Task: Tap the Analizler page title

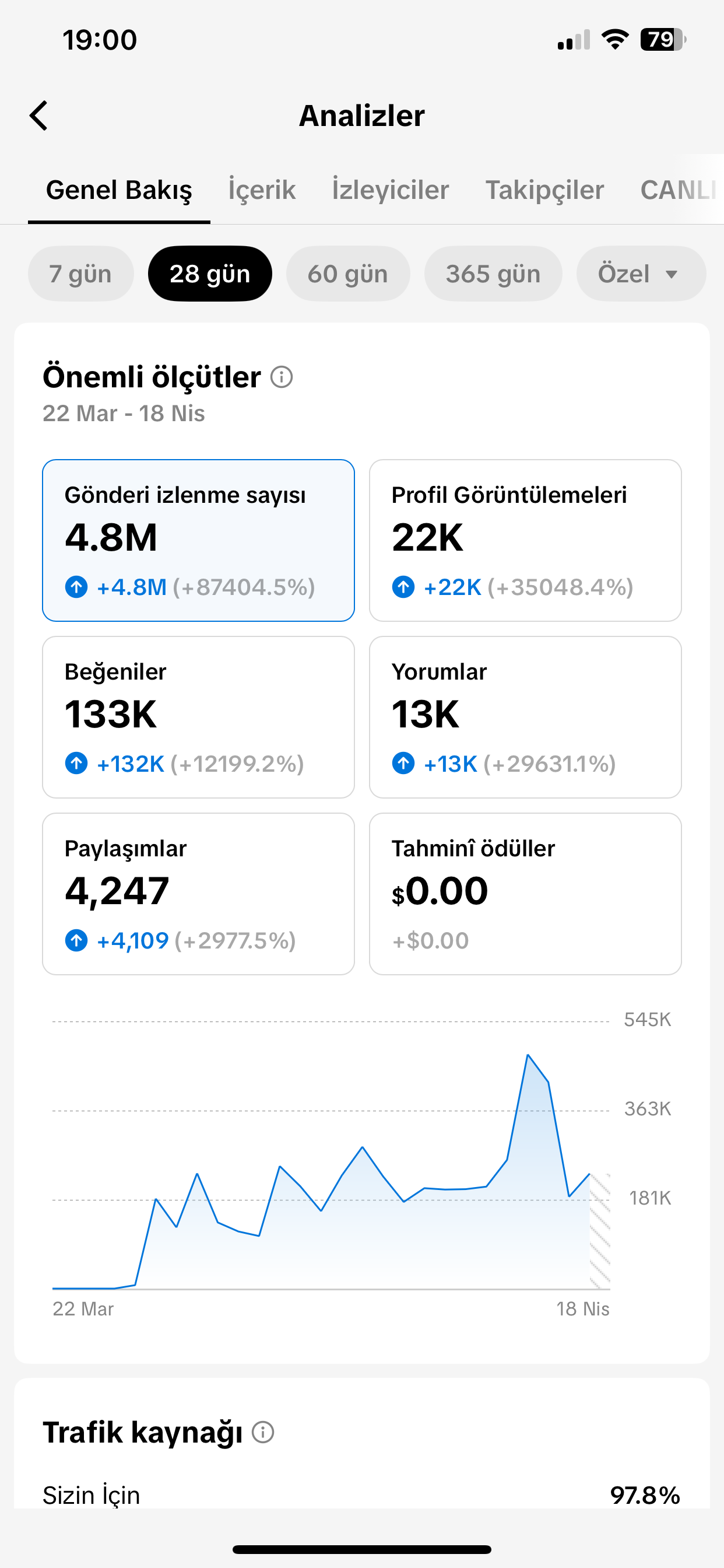Action: click(361, 116)
